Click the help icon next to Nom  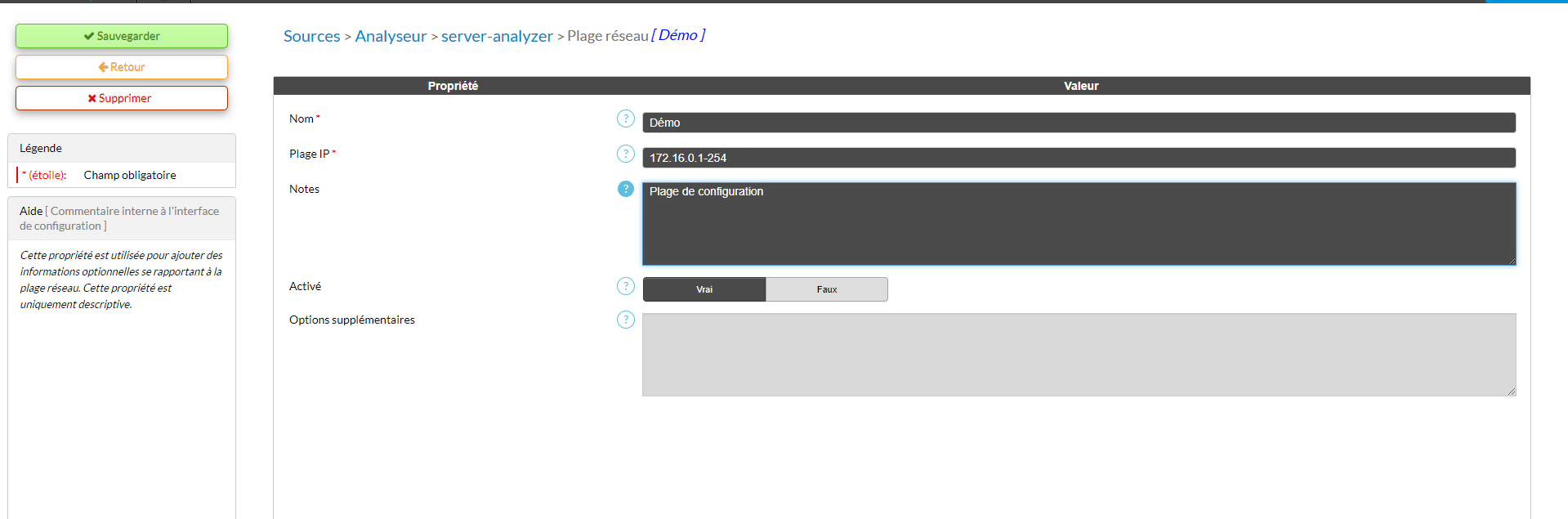[x=625, y=119]
